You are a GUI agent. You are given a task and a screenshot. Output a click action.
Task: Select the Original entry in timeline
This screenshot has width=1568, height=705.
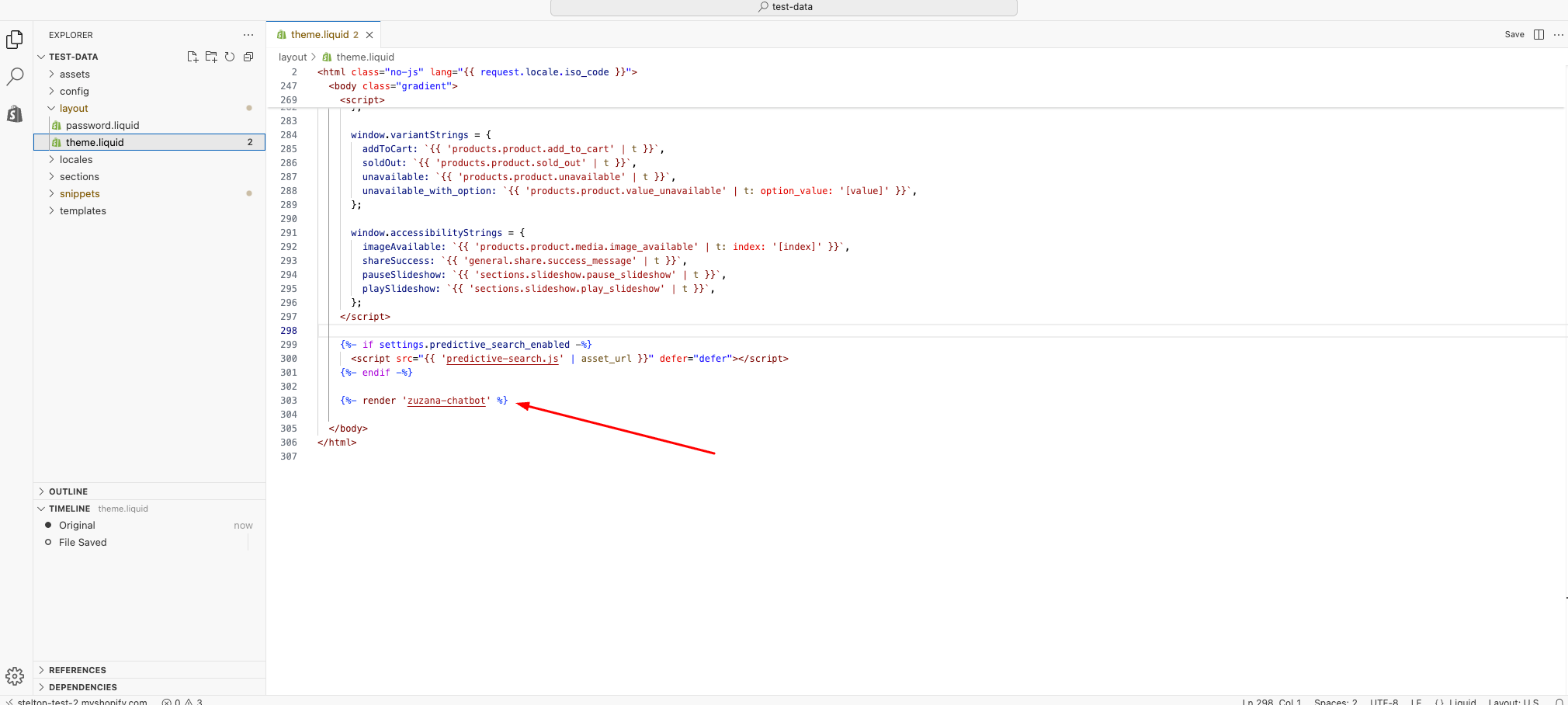pos(77,526)
